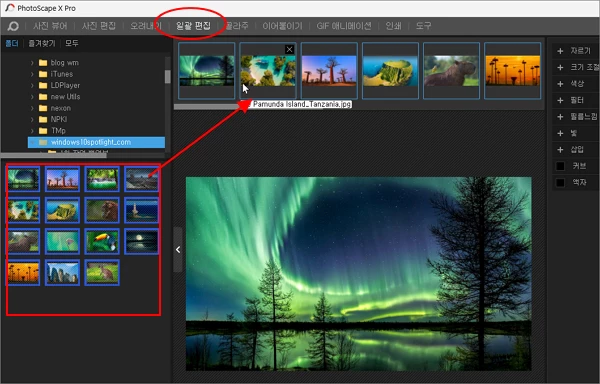Viewport: 600px width, 384px height.
Task: Open the 콜라주 tab
Action: (x=237, y=26)
